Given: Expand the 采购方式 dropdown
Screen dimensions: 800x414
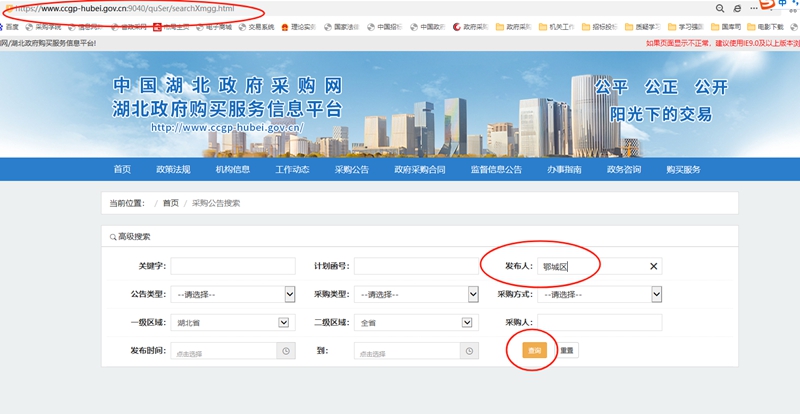Looking at the screenshot, I should (657, 294).
